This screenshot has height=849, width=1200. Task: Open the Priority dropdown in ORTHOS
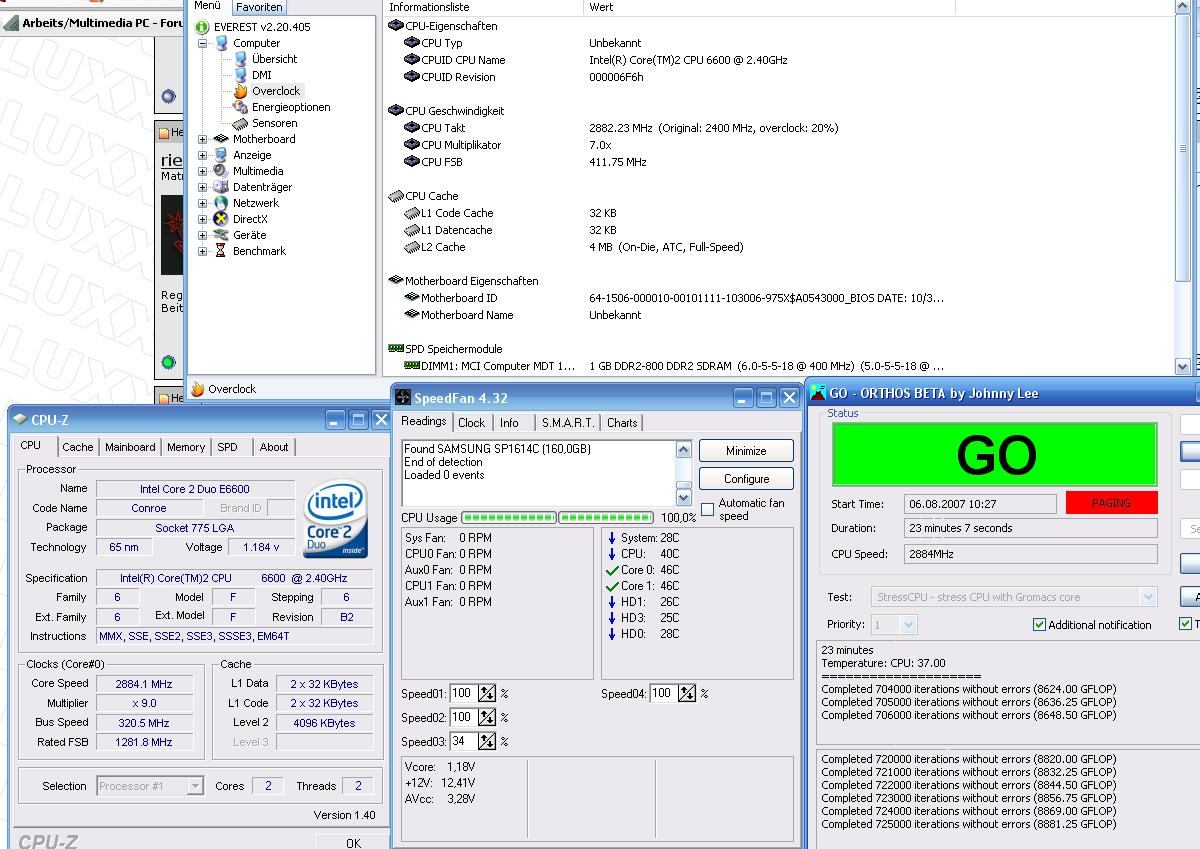tap(908, 625)
